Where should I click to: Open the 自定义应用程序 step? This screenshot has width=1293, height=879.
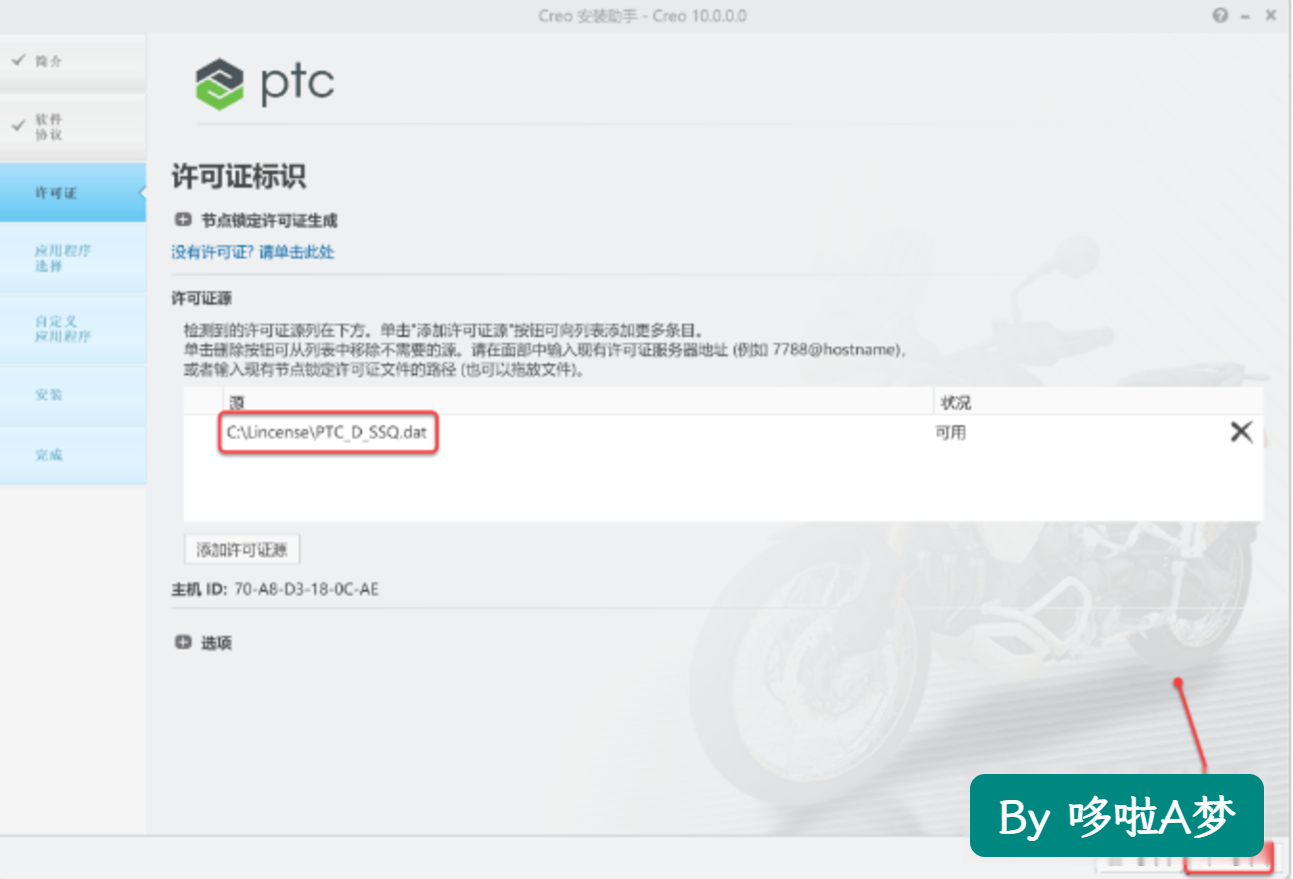coord(73,329)
